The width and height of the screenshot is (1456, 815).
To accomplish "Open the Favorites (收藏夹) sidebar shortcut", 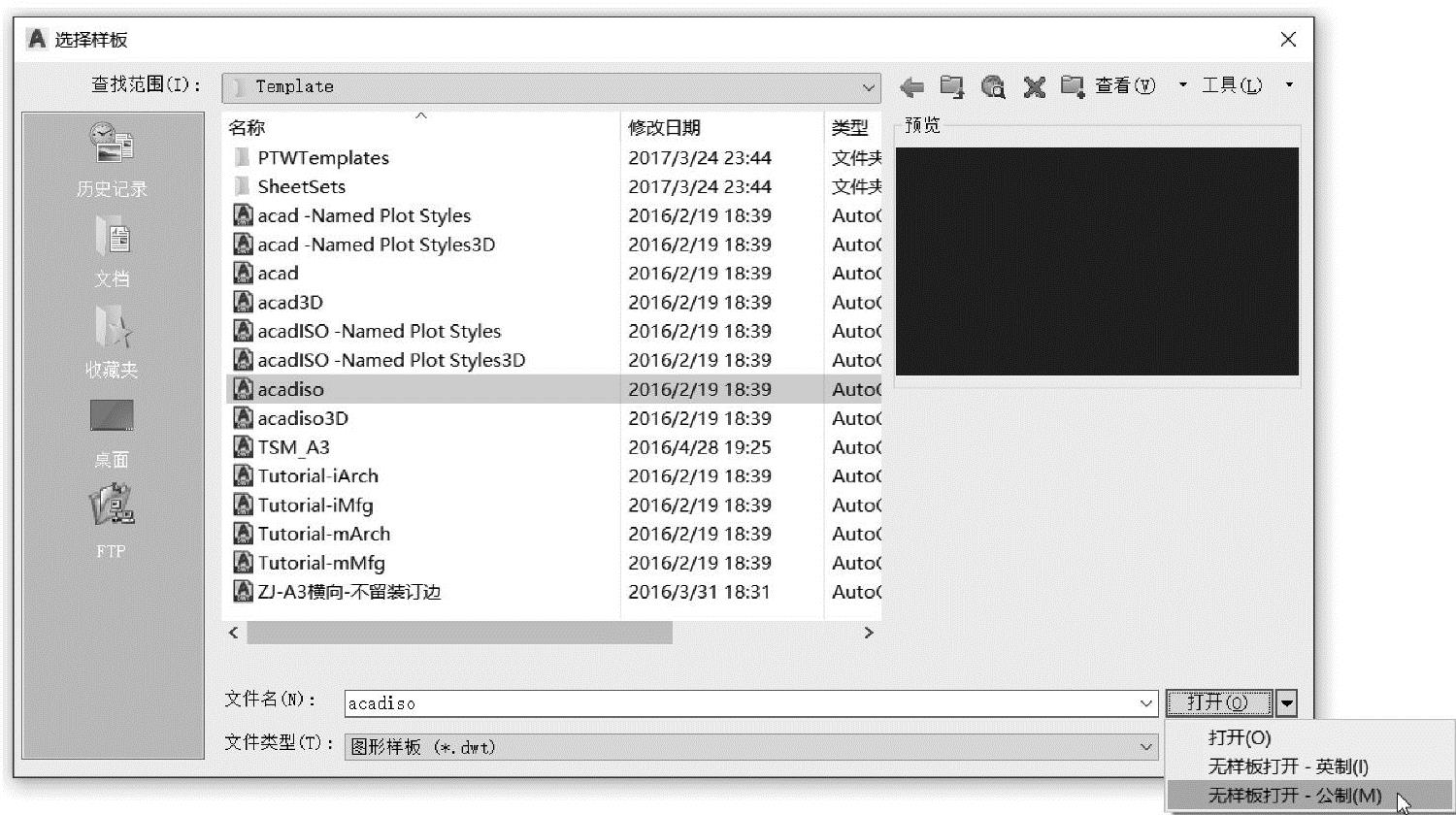I will [x=112, y=342].
